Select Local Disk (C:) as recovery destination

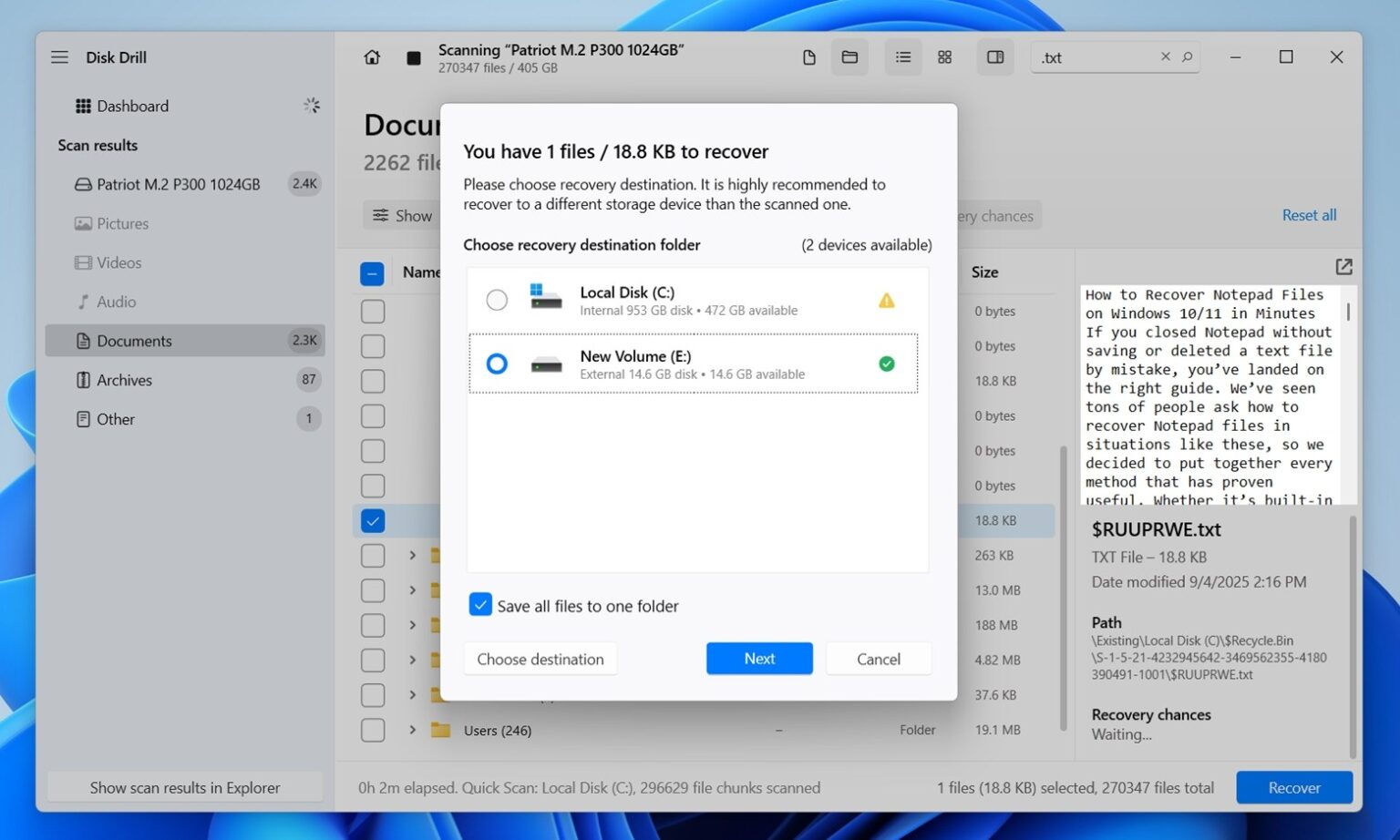[497, 299]
